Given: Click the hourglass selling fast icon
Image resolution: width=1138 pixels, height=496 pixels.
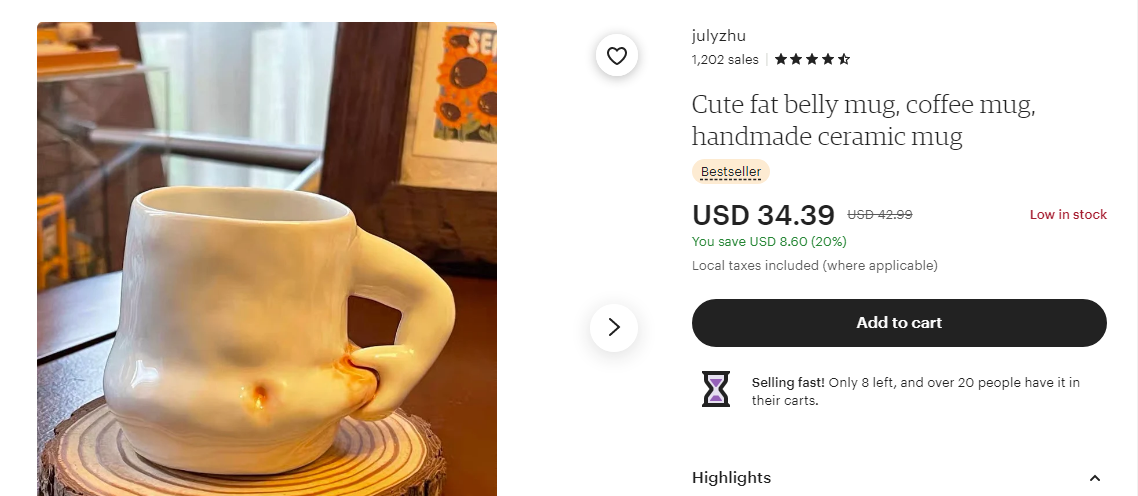Looking at the screenshot, I should (x=716, y=389).
